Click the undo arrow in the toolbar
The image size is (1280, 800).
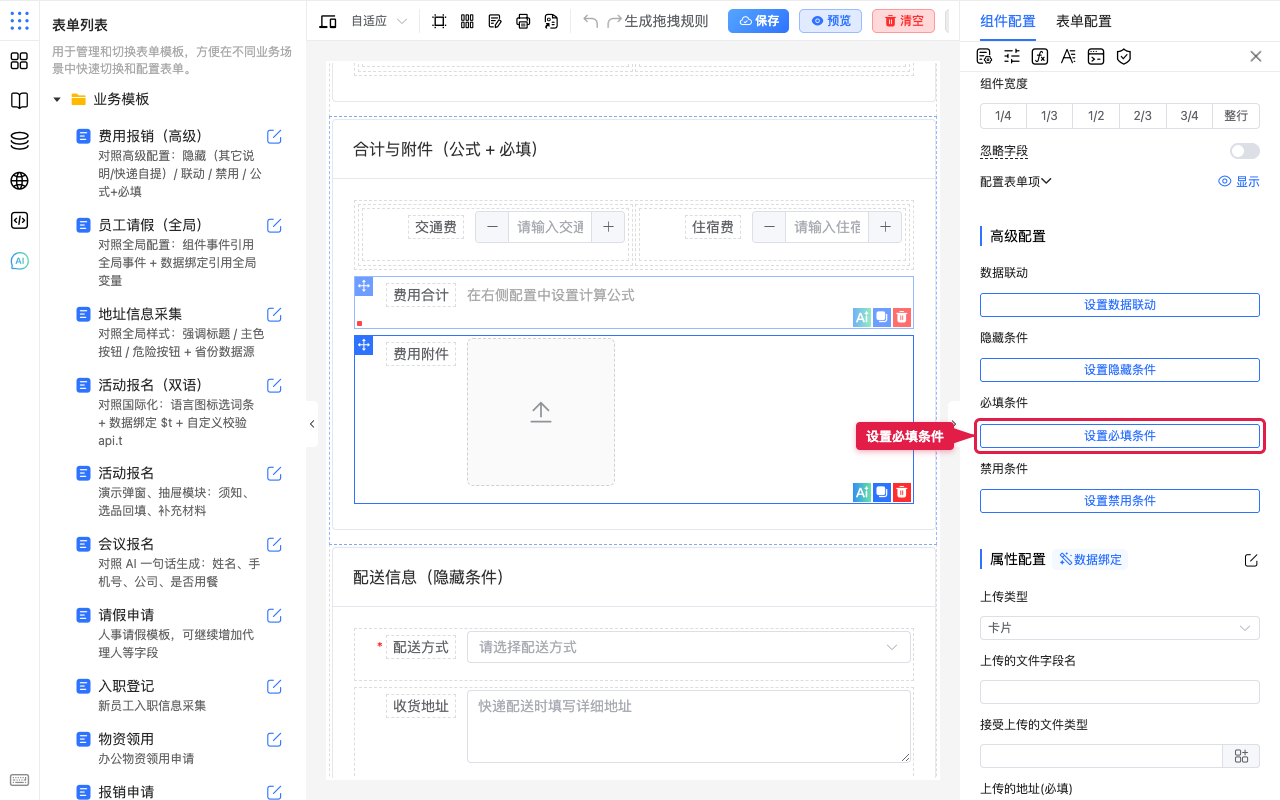[x=590, y=21]
